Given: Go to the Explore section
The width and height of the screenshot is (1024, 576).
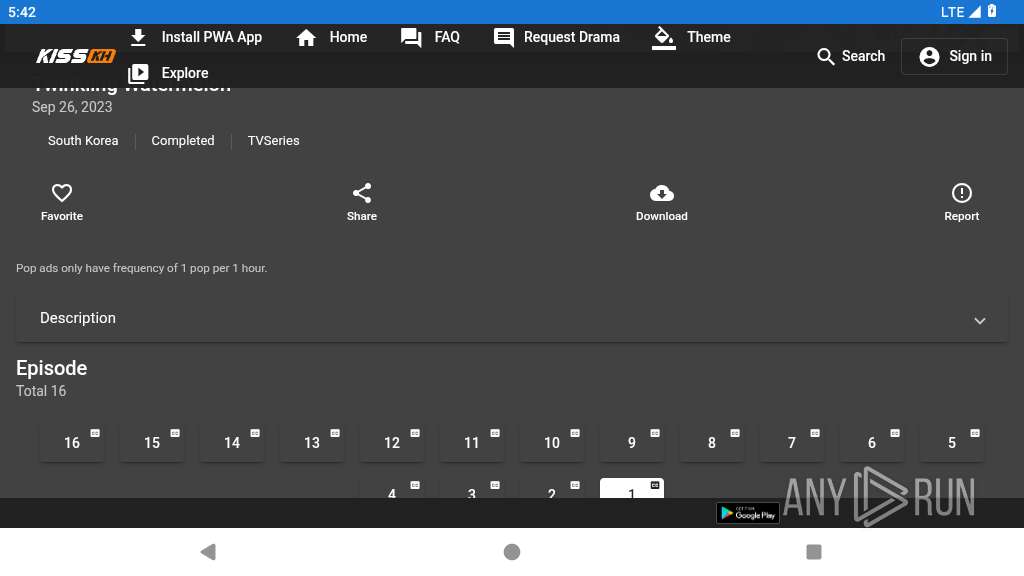Looking at the screenshot, I should coord(168,73).
